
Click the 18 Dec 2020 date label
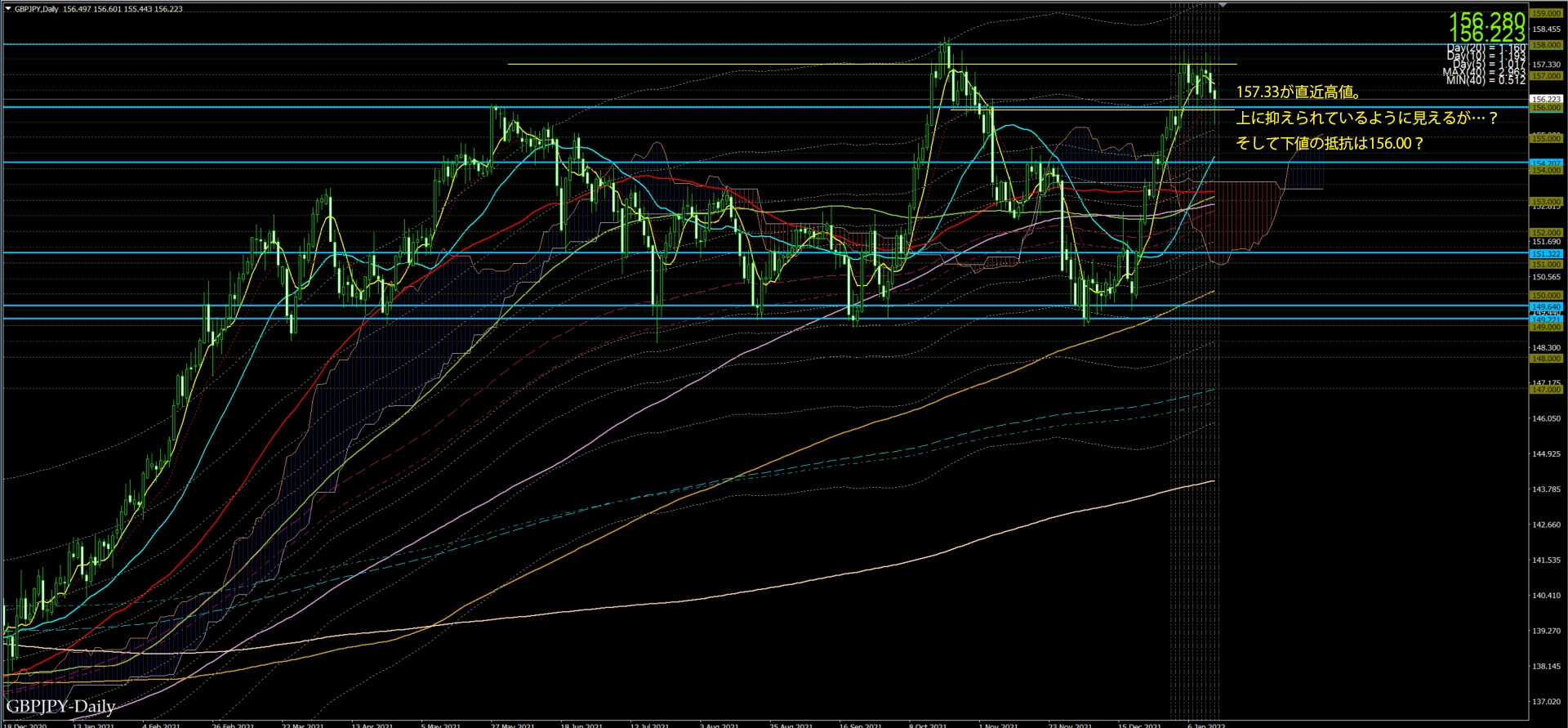(25, 725)
